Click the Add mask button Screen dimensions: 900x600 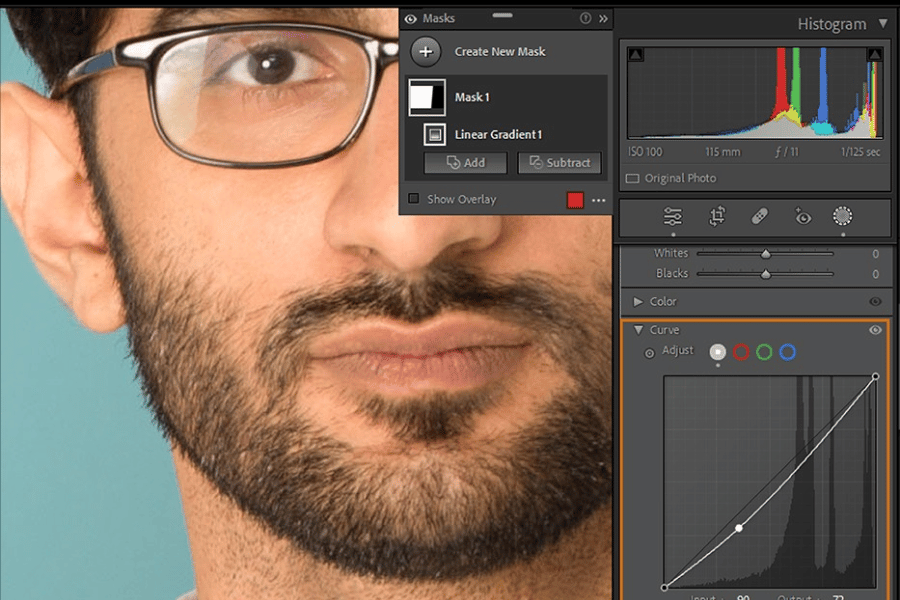[x=465, y=163]
